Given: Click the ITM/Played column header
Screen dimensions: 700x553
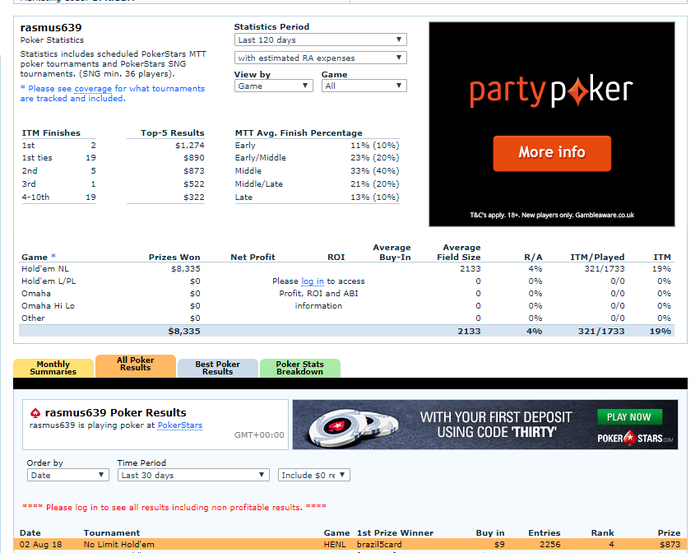Looking at the screenshot, I should tap(597, 257).
